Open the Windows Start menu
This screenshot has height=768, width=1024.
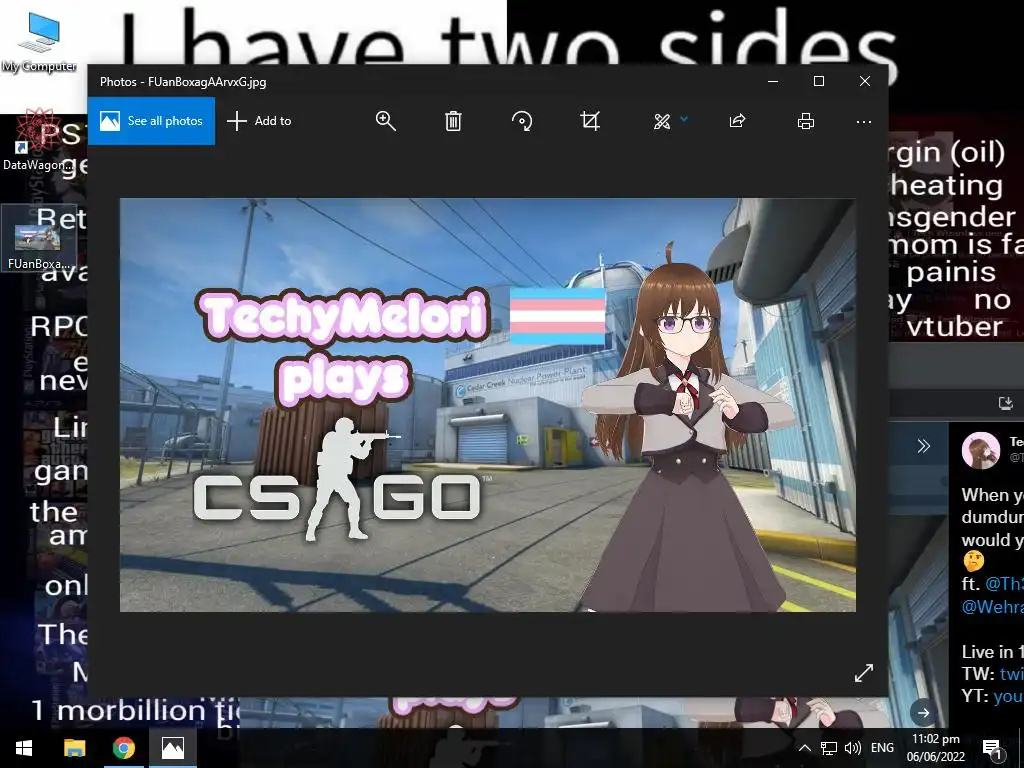24,748
